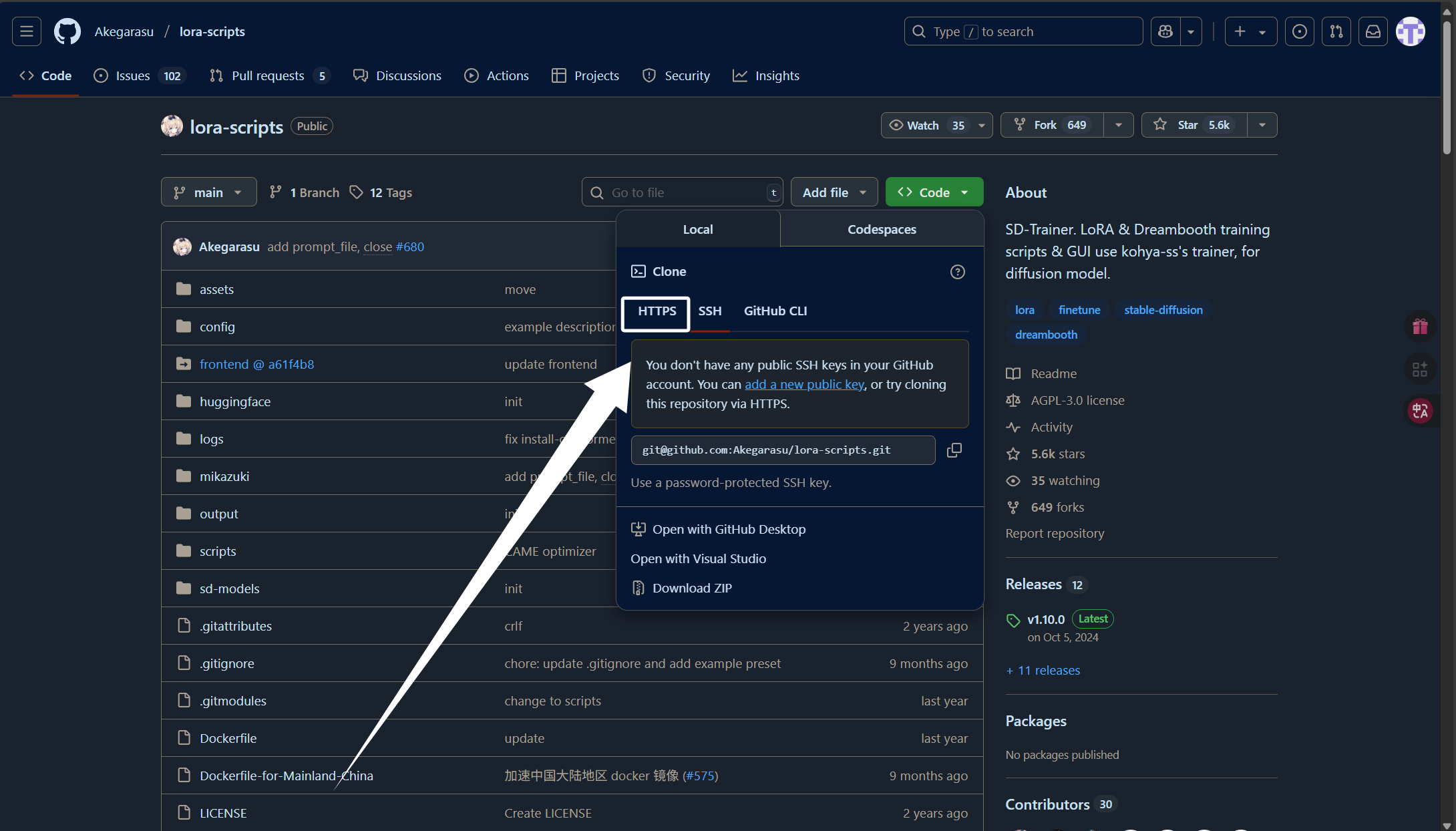Open the Pull requests tab

[x=270, y=75]
